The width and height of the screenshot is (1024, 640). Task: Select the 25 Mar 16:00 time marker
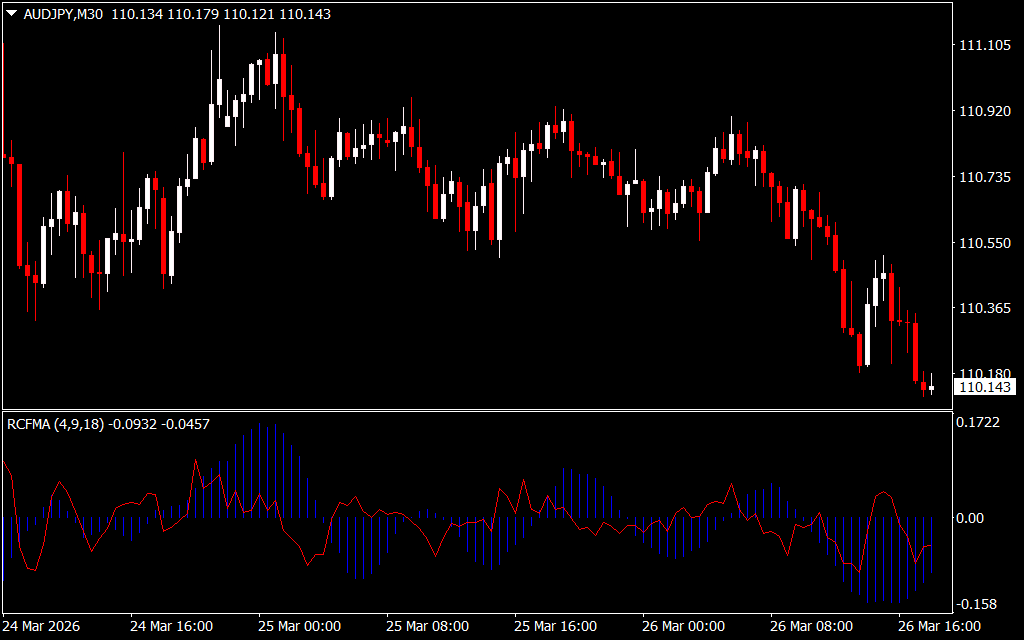click(x=556, y=626)
